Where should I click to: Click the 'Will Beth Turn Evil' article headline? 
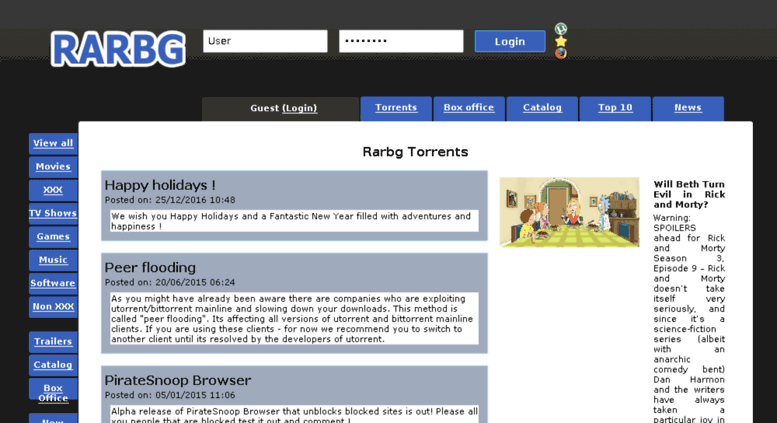(x=689, y=195)
